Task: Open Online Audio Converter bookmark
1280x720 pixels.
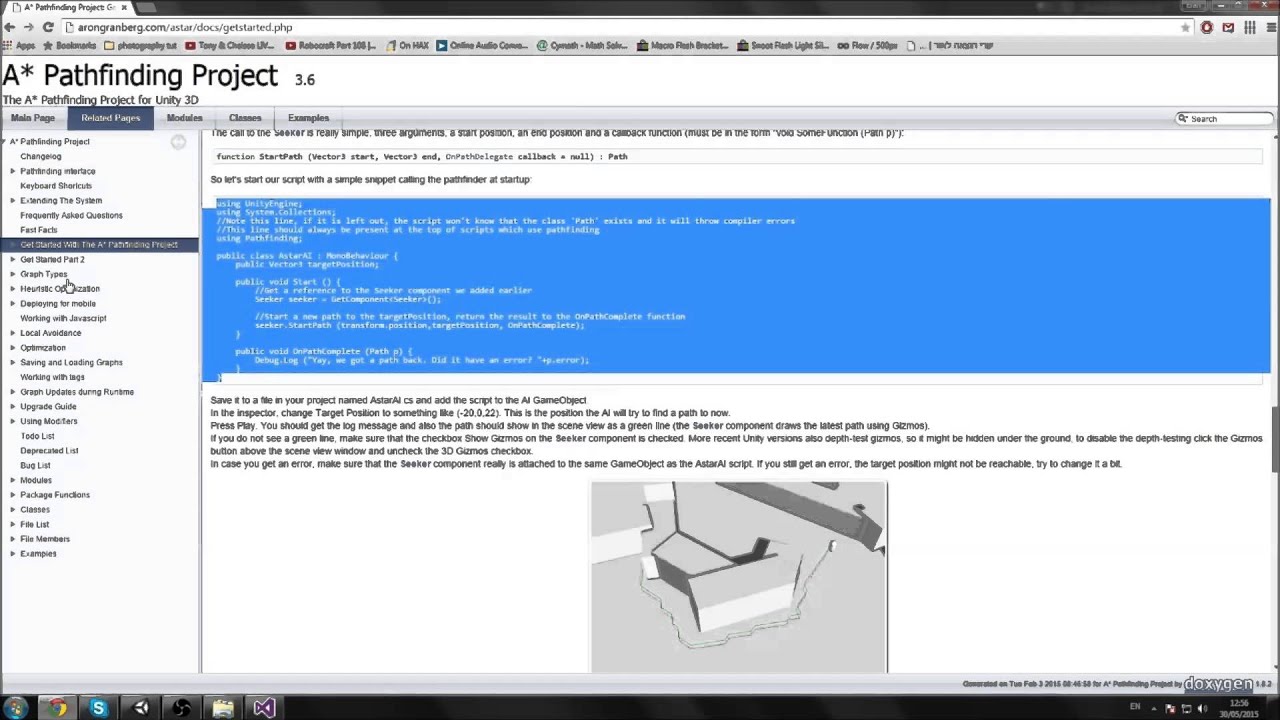Action: 481,45
